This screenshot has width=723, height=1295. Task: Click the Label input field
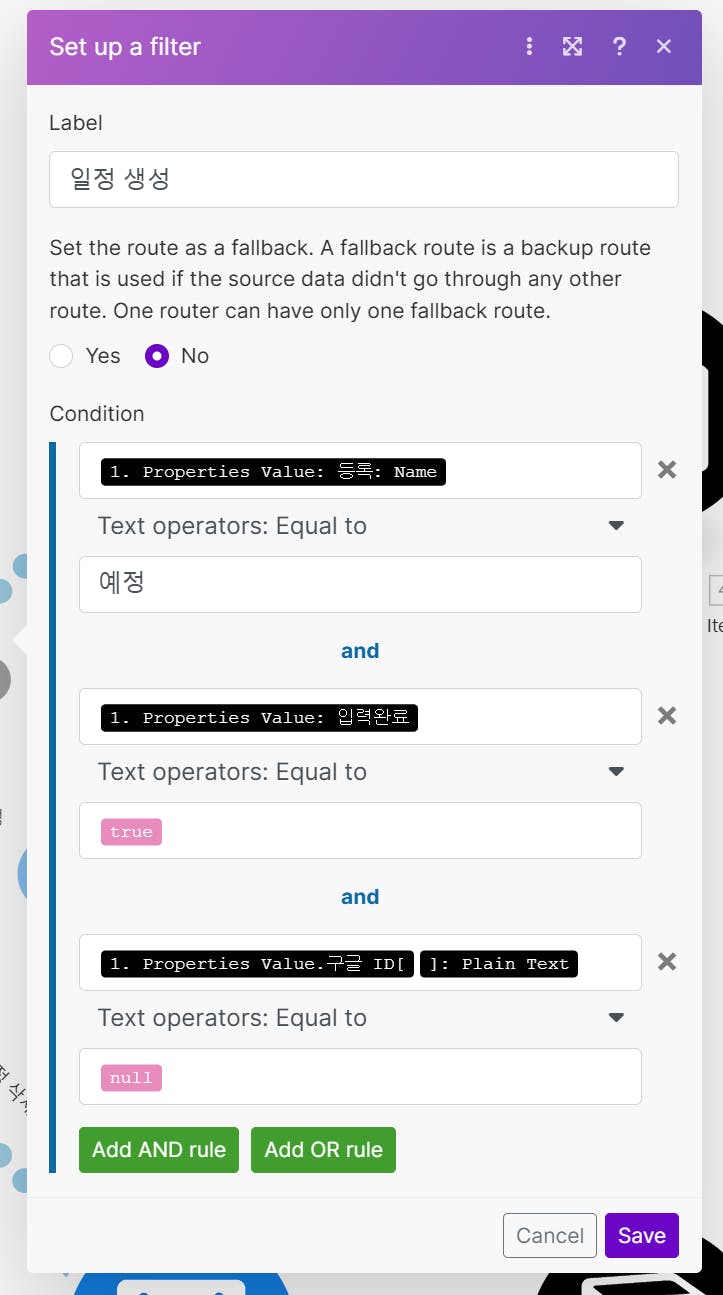[363, 180]
